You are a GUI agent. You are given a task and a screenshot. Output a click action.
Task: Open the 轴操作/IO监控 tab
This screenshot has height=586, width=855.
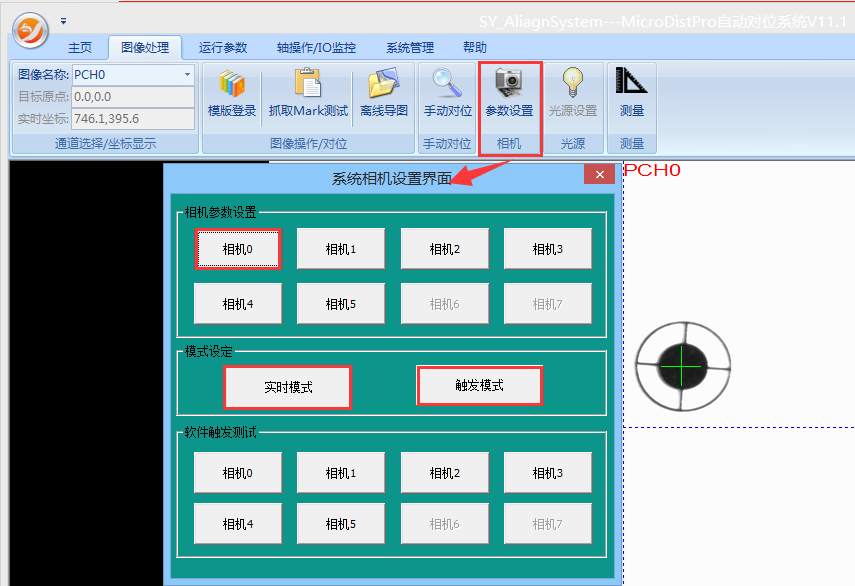[316, 48]
